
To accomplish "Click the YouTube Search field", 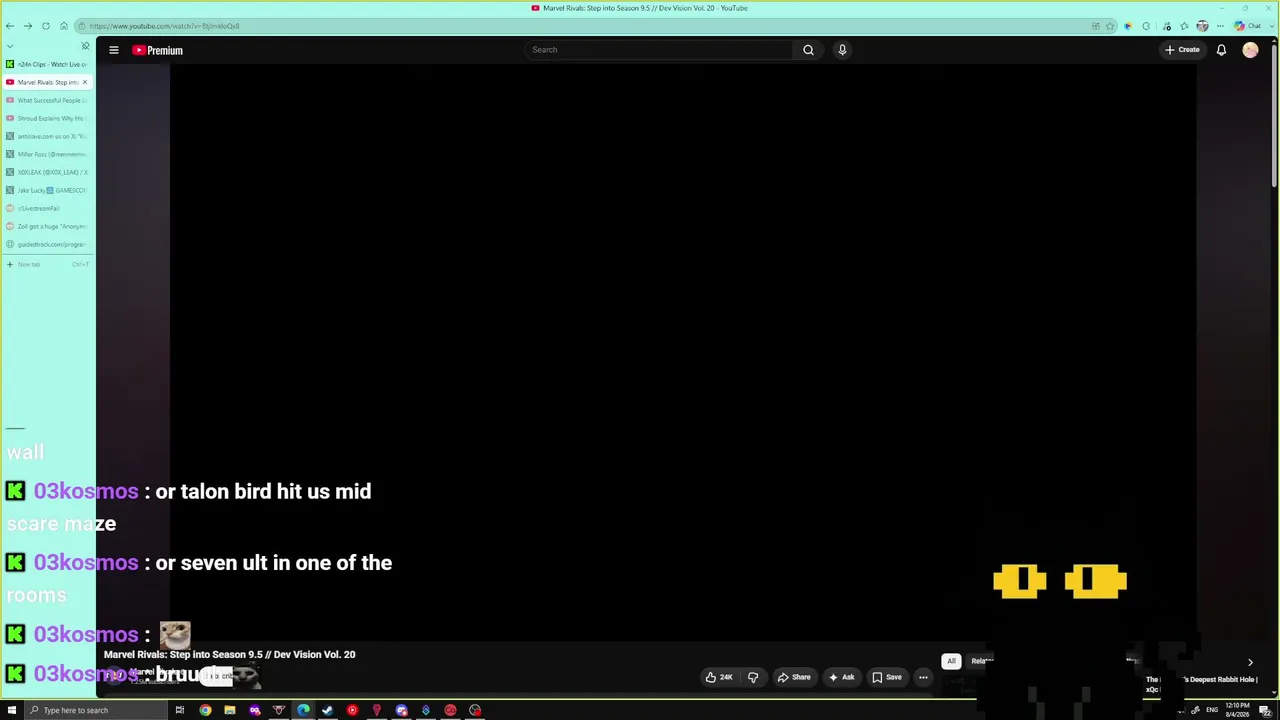I will [x=658, y=50].
